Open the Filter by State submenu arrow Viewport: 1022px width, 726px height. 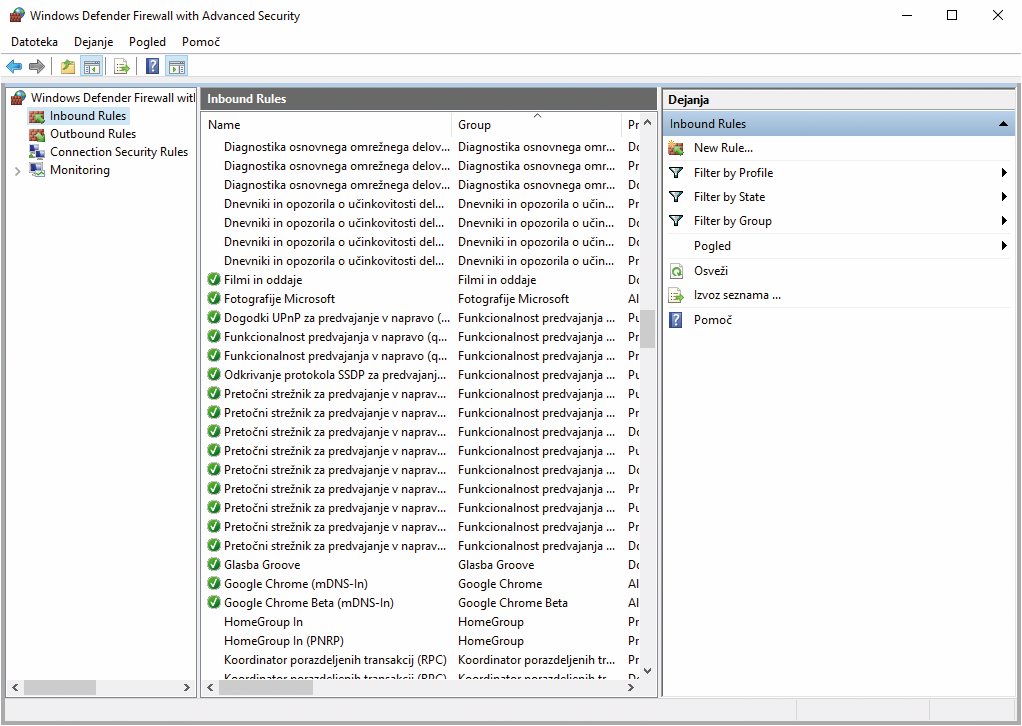[1004, 197]
